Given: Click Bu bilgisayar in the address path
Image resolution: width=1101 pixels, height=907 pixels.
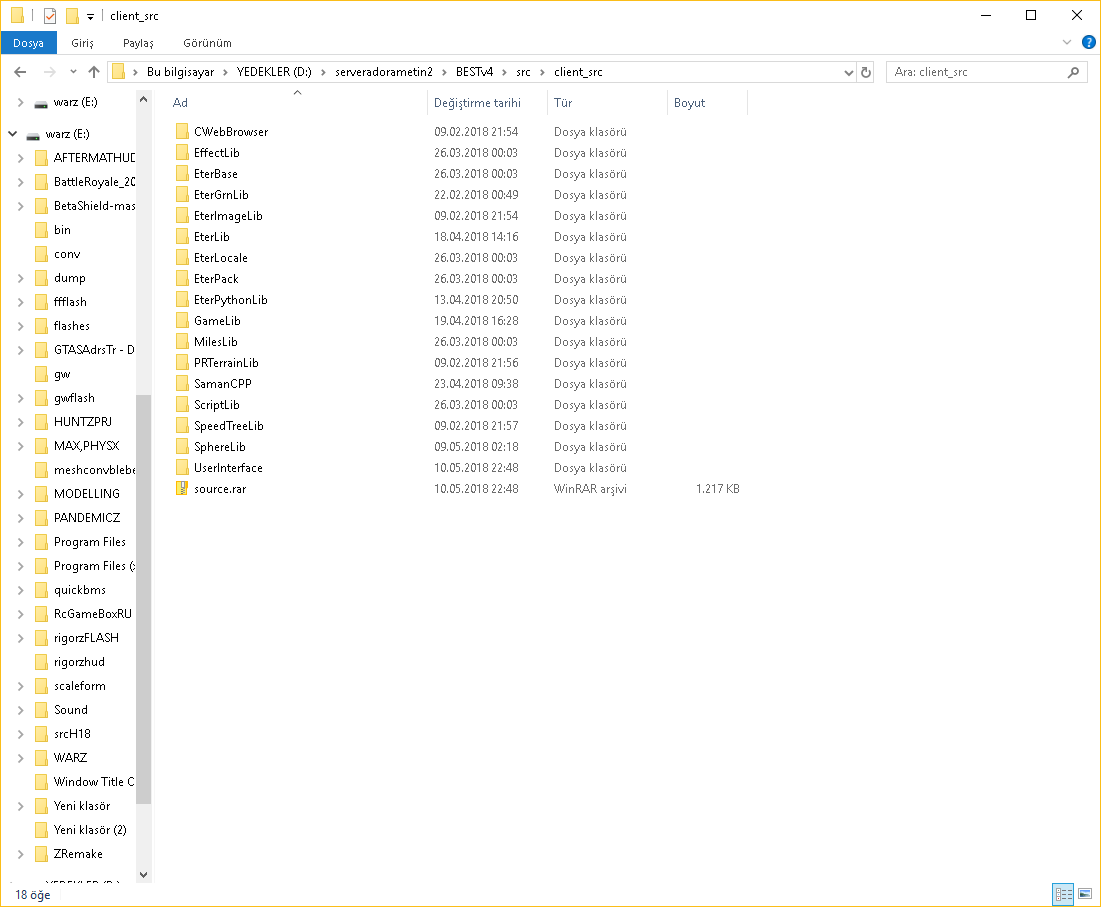Looking at the screenshot, I should point(180,72).
